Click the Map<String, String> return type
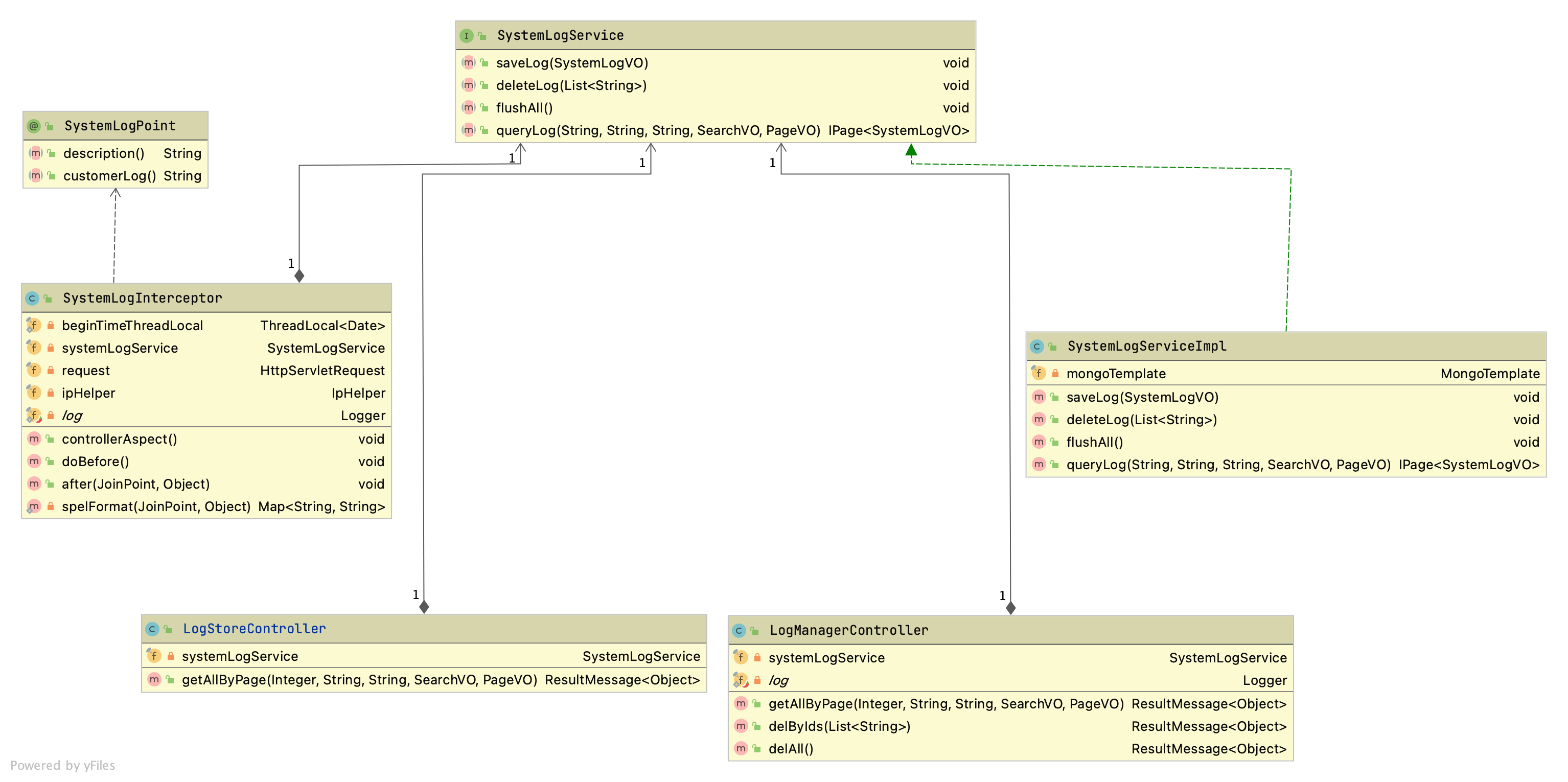 (321, 507)
